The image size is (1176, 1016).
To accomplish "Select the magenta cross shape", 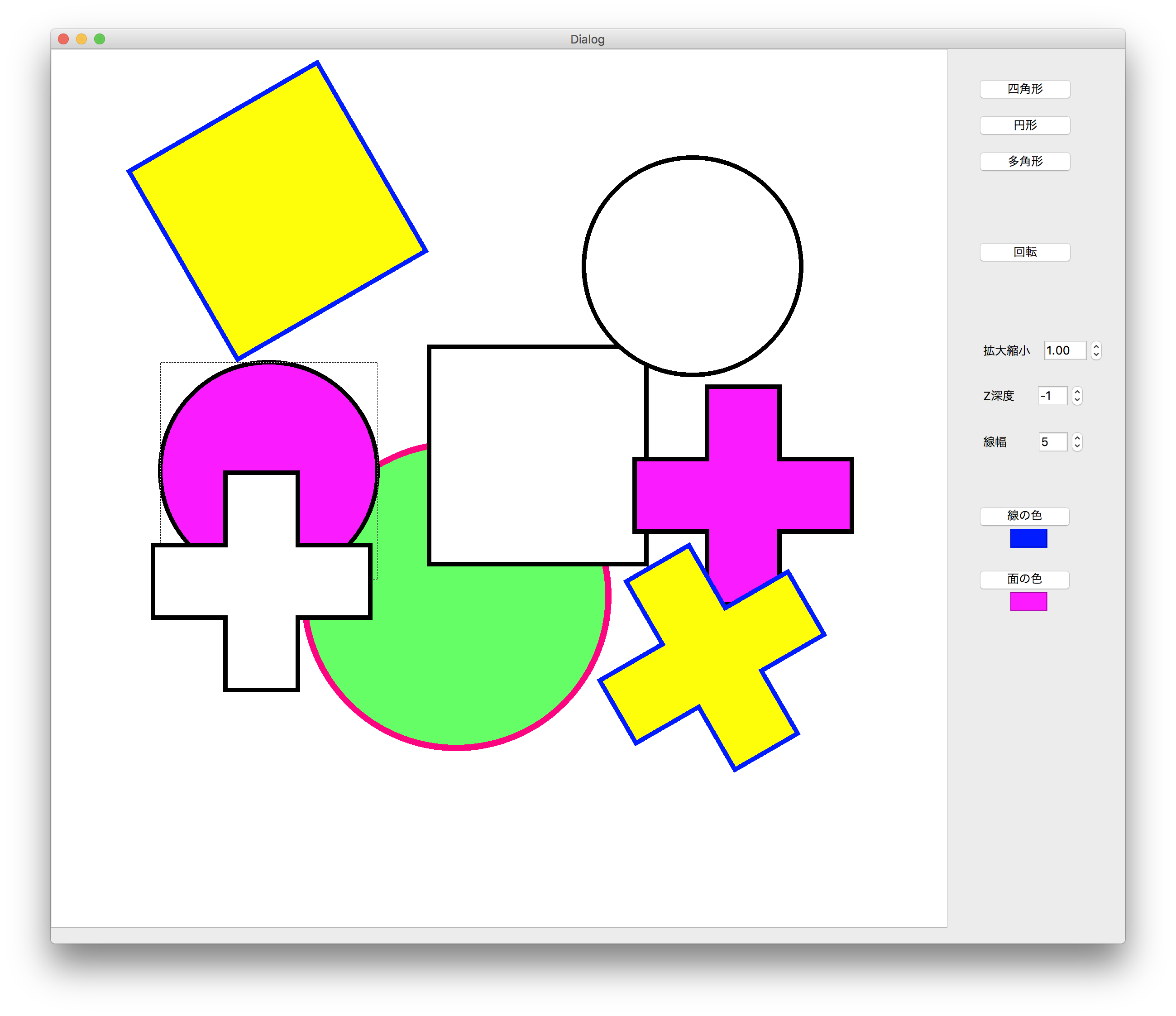I will 744,495.
